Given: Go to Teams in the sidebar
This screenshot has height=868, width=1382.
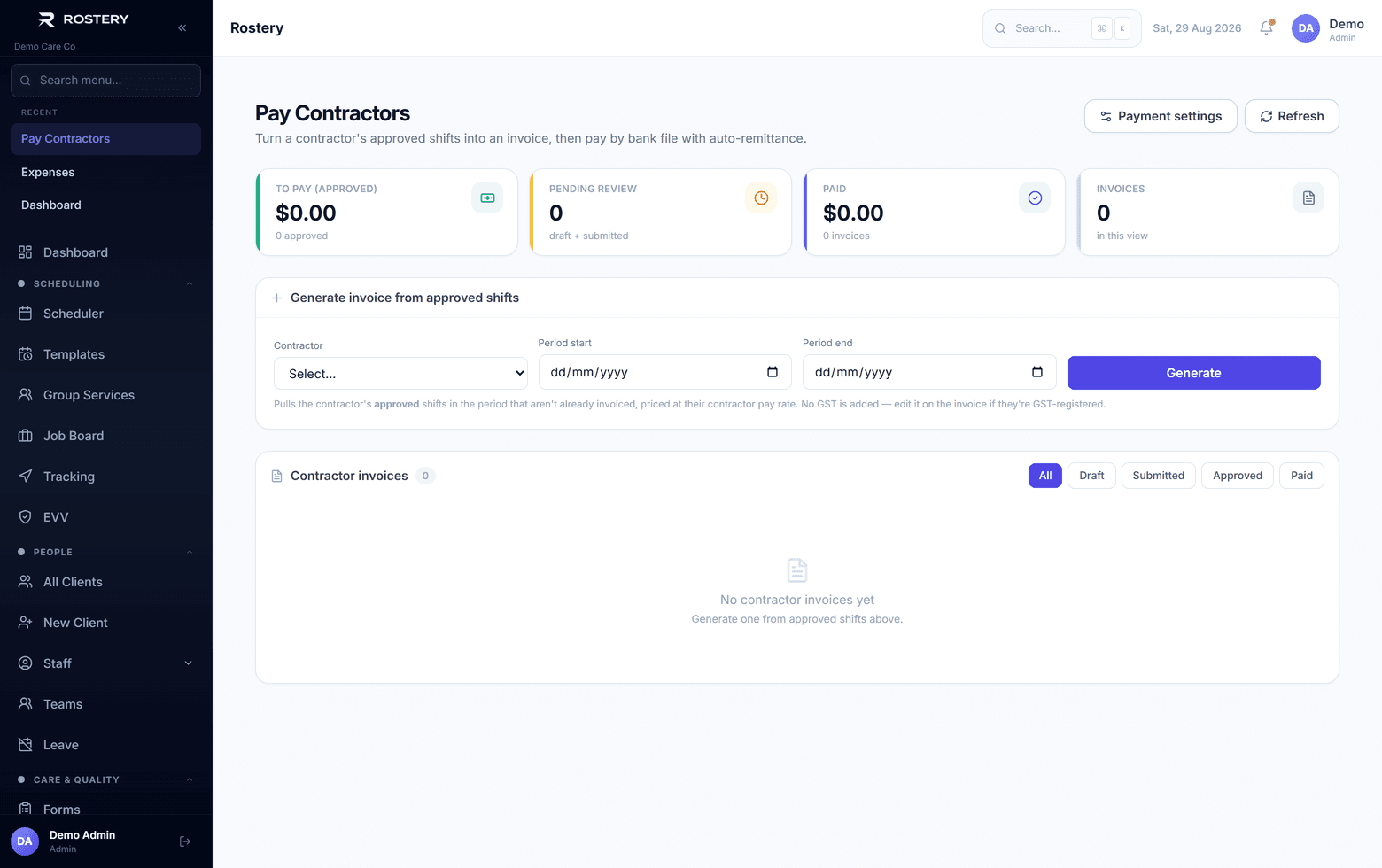Looking at the screenshot, I should tap(106, 704).
